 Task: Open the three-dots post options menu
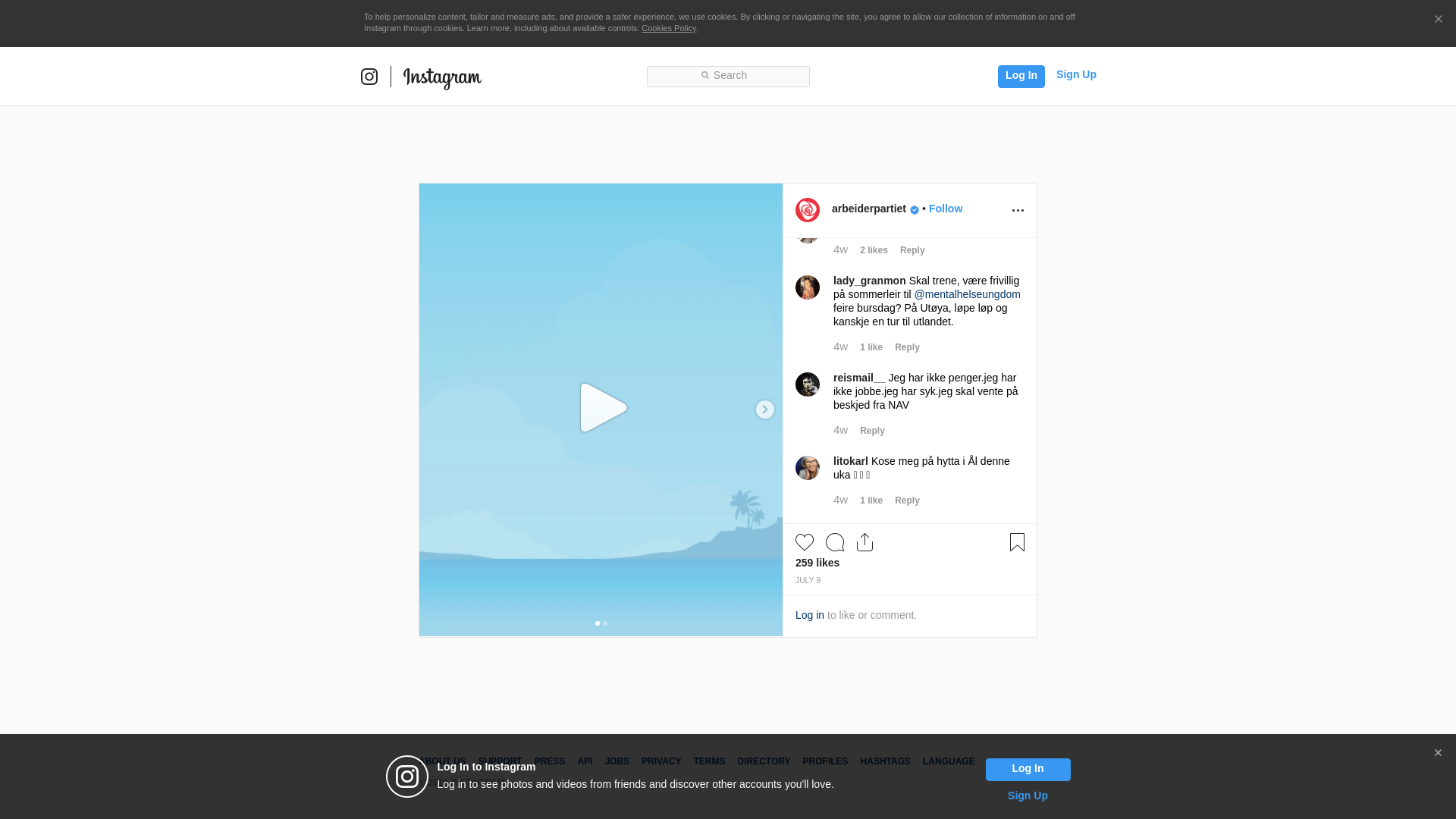1018,210
